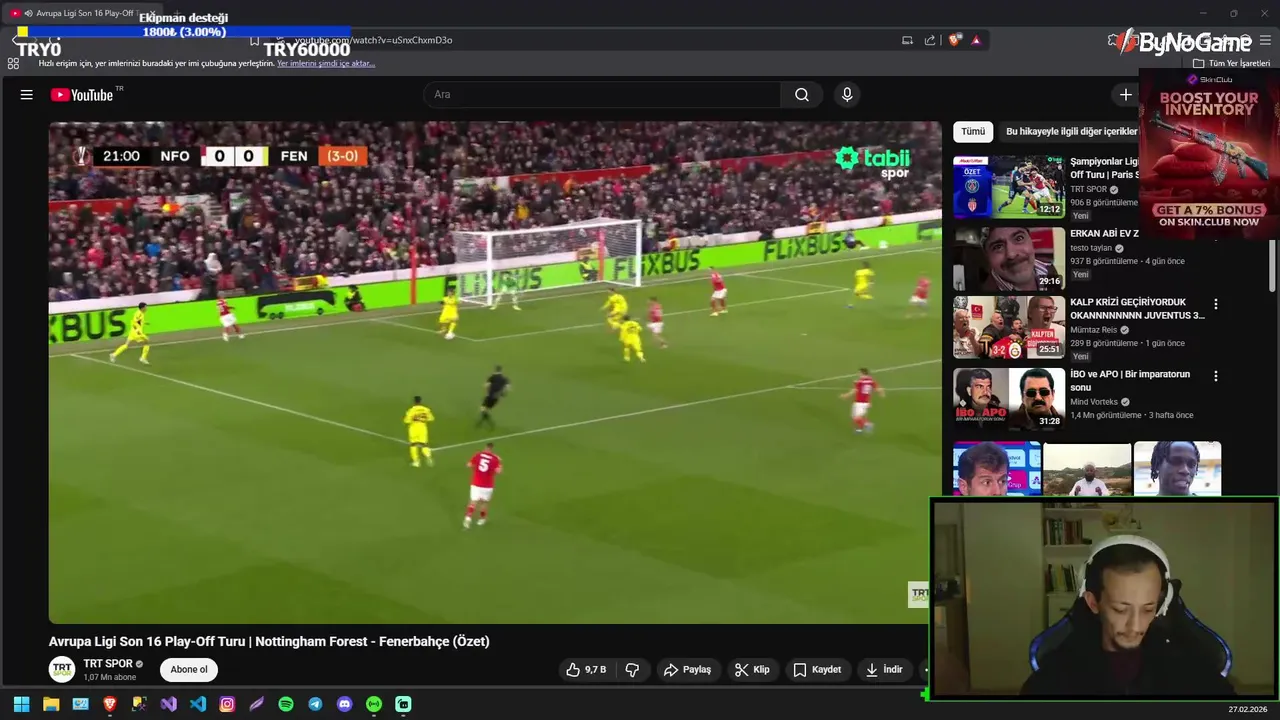Screen dimensions: 1280x720
Task: Open the three-dot menu for İBO ve APO video
Action: click(x=1216, y=376)
